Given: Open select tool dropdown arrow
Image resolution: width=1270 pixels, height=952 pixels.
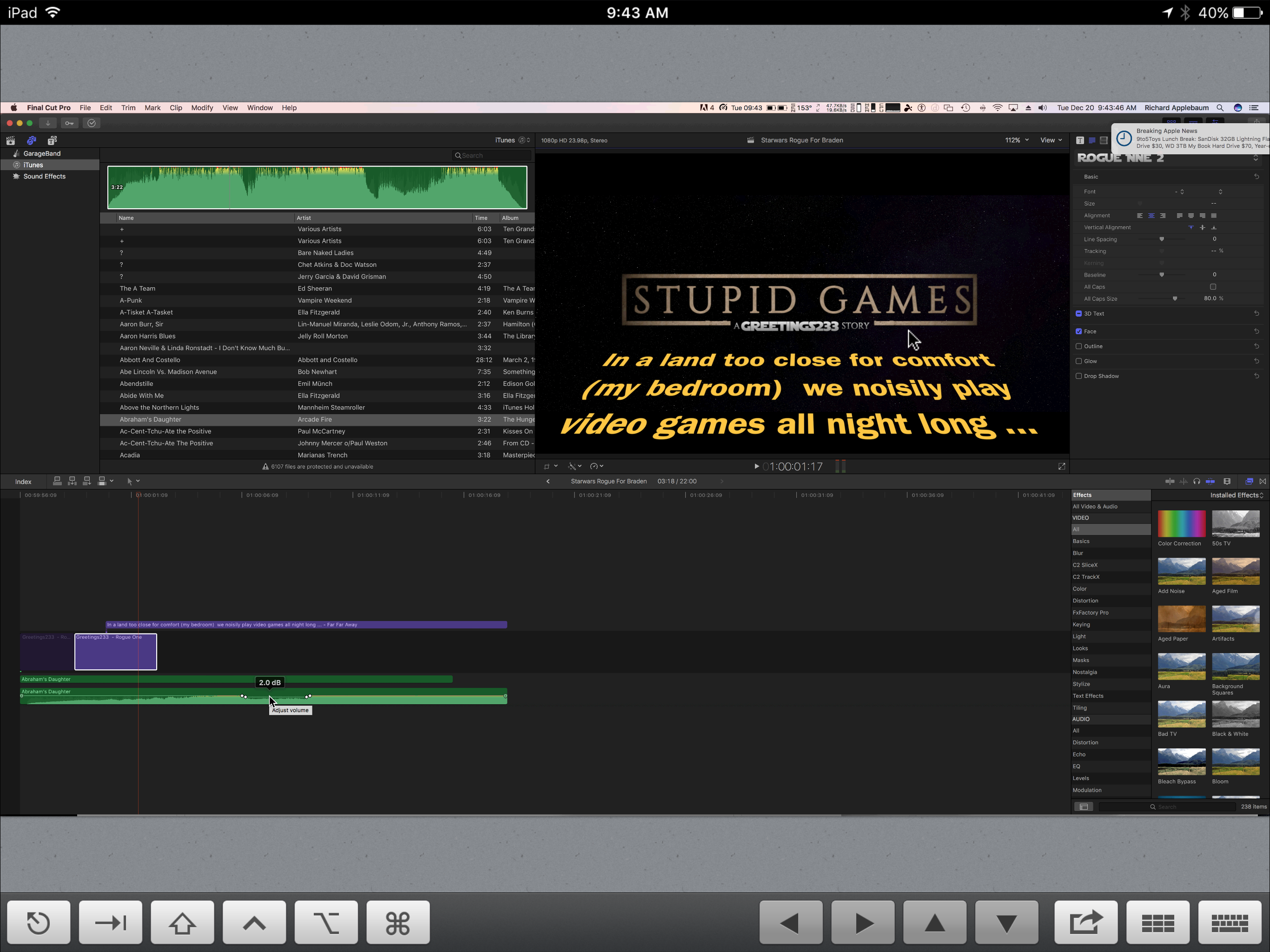Looking at the screenshot, I should 138,481.
